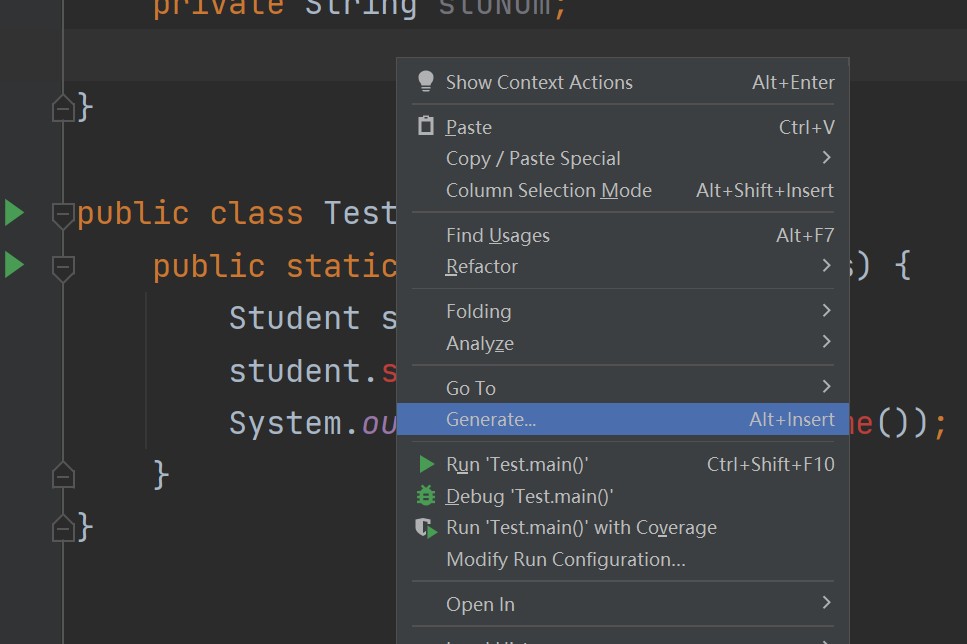Click the Debug 'Test.main()' bug icon
This screenshot has height=644, width=967.
(426, 496)
